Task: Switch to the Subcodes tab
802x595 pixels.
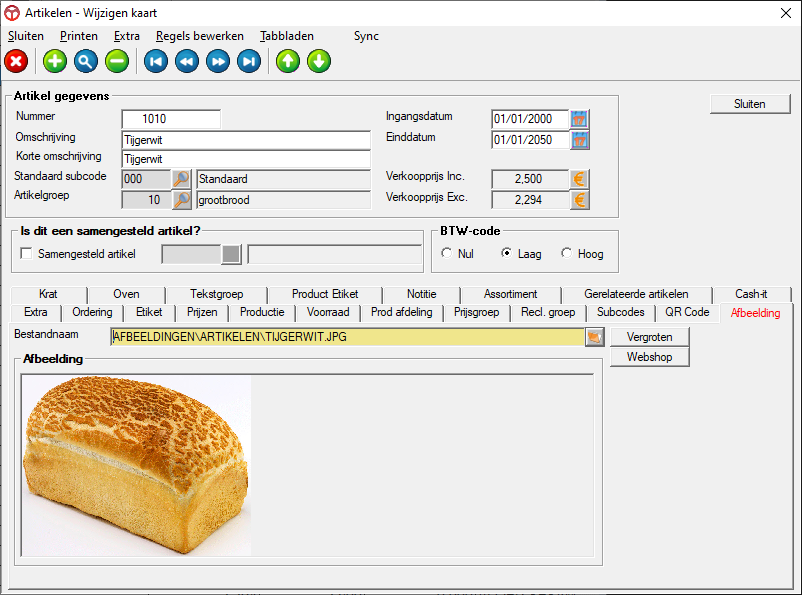Action: click(620, 312)
